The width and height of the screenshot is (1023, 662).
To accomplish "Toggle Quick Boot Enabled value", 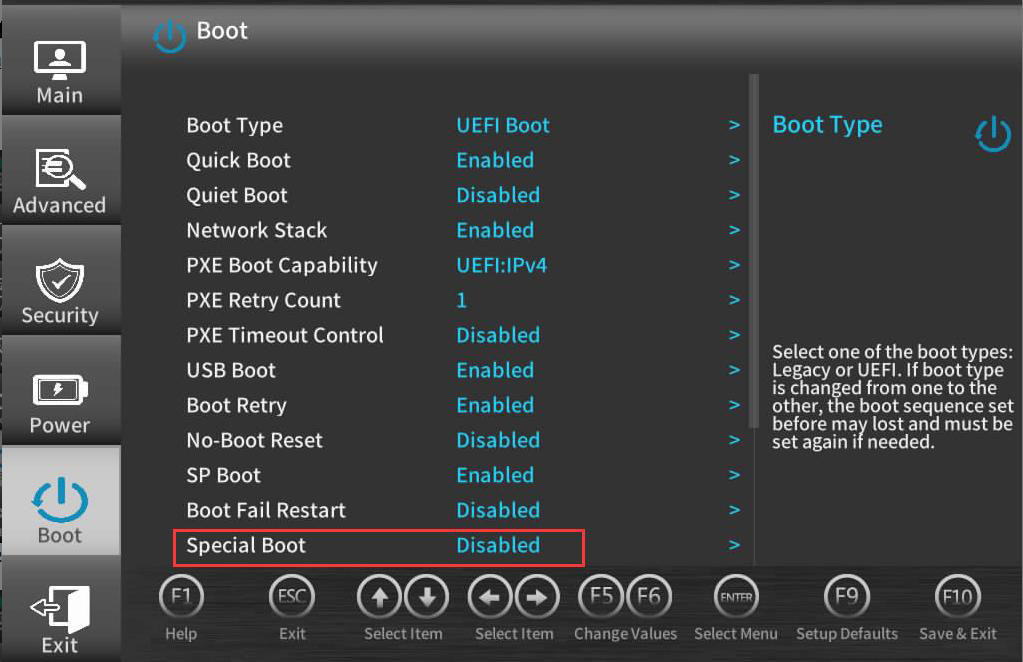I will coord(495,160).
